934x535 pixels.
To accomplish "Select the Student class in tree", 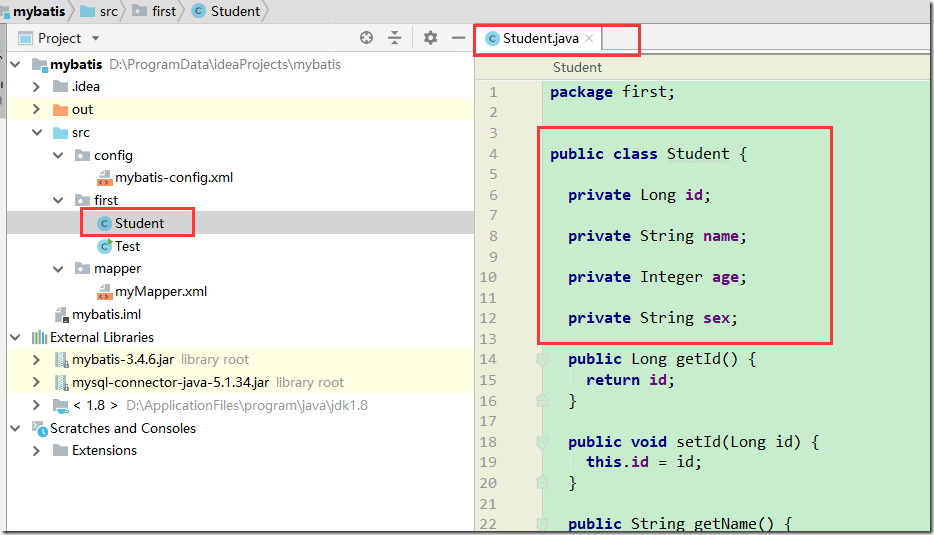I will [139, 223].
